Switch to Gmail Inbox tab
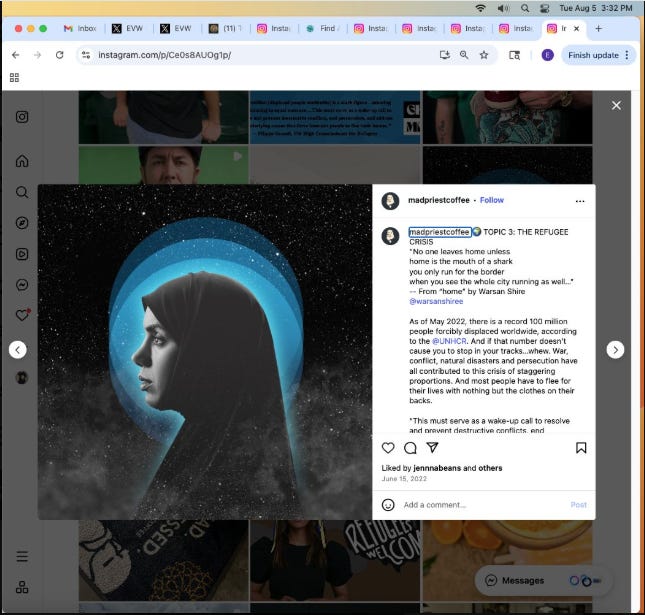 (80, 28)
